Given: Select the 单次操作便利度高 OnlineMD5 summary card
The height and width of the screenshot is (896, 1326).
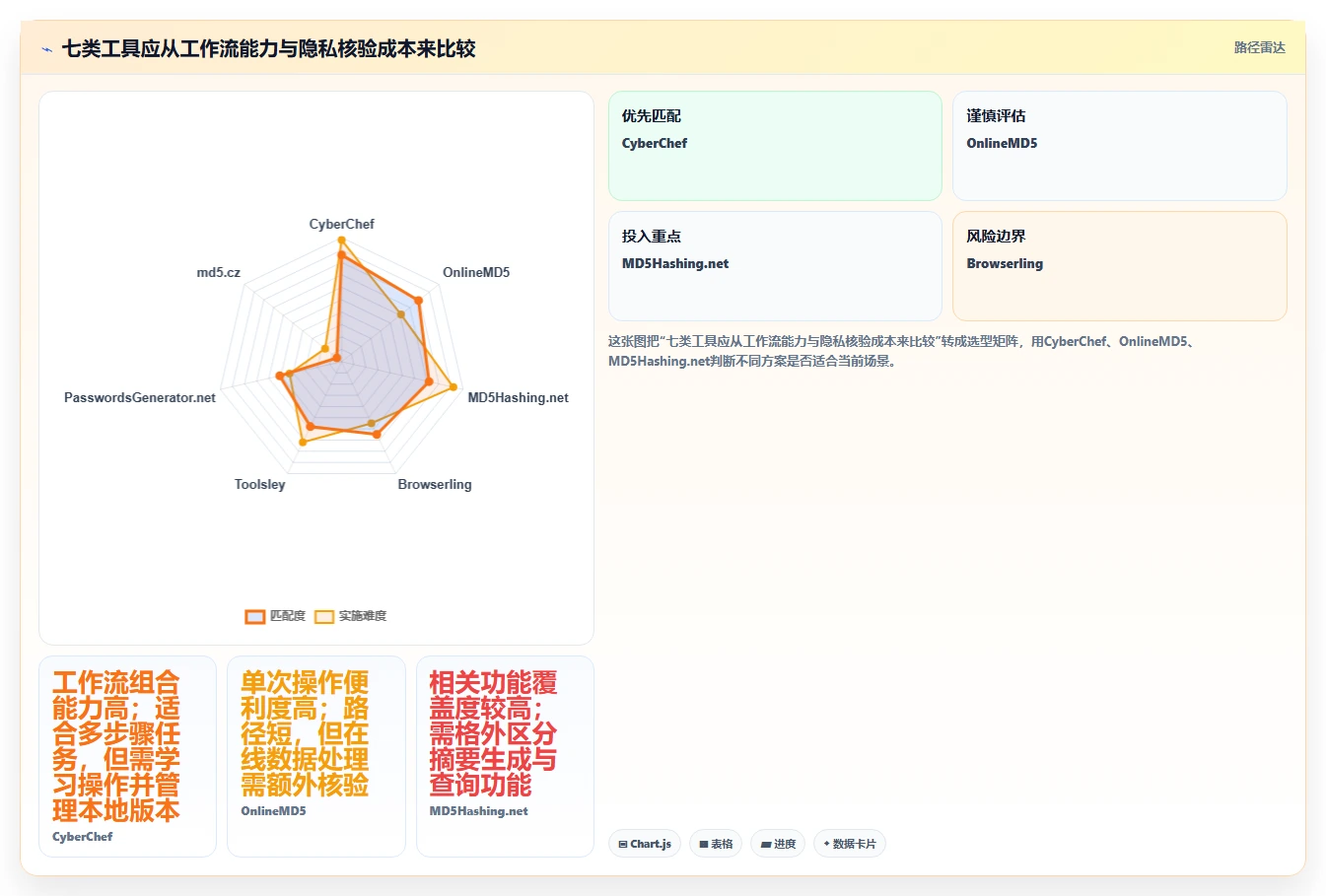Looking at the screenshot, I should click(316, 756).
